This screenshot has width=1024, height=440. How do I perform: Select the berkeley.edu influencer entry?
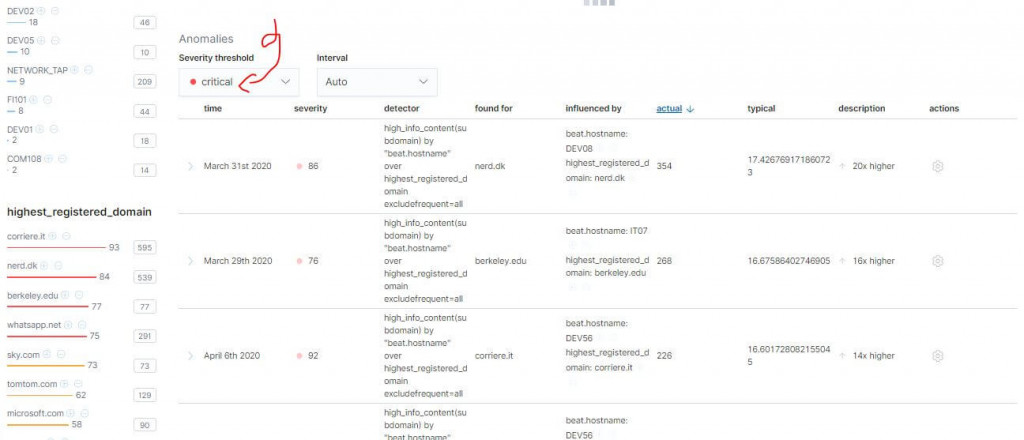click(33, 296)
